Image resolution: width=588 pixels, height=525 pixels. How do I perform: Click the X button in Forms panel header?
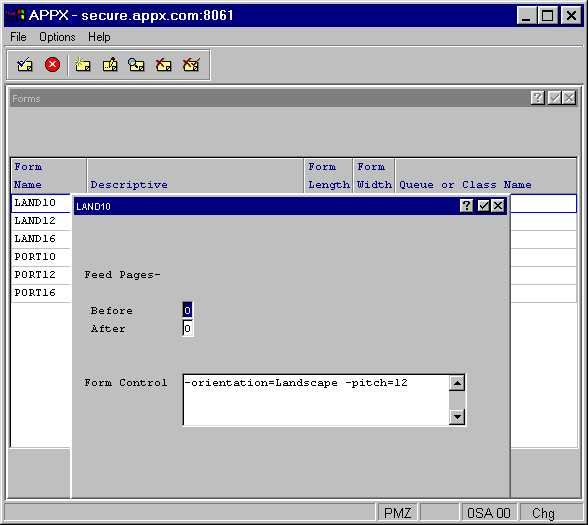point(569,98)
